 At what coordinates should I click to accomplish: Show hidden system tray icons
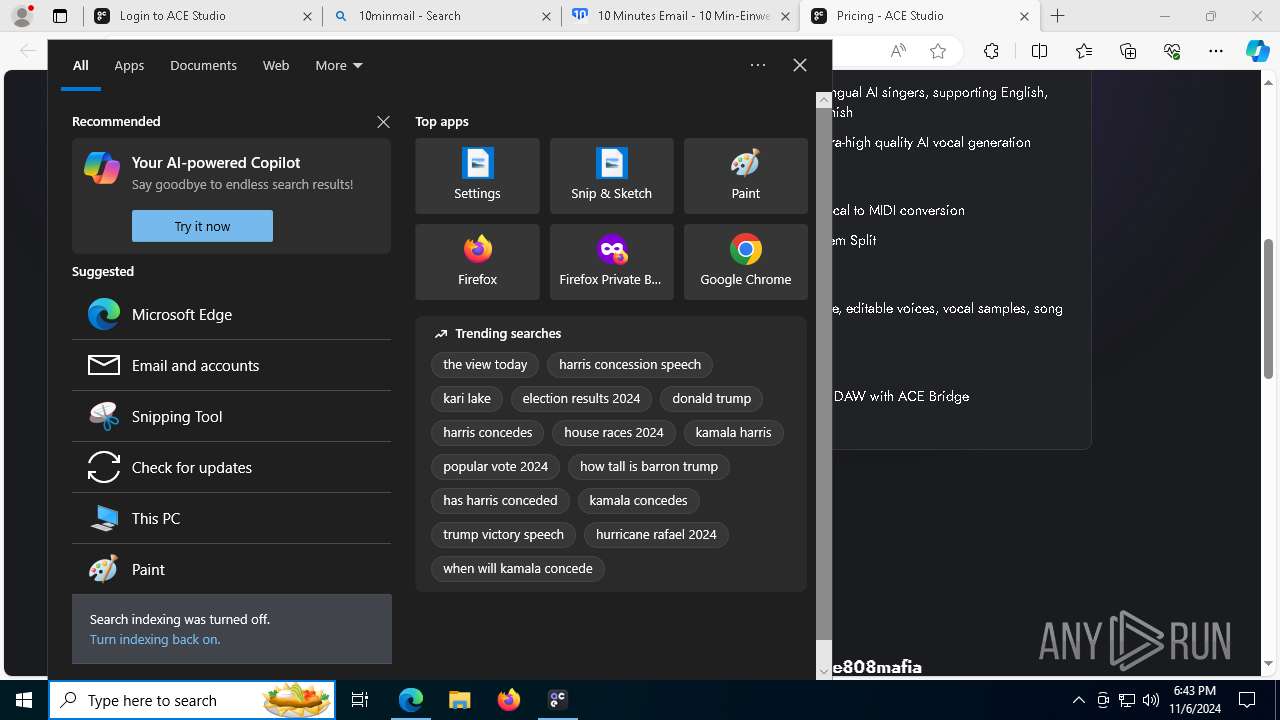click(1078, 700)
